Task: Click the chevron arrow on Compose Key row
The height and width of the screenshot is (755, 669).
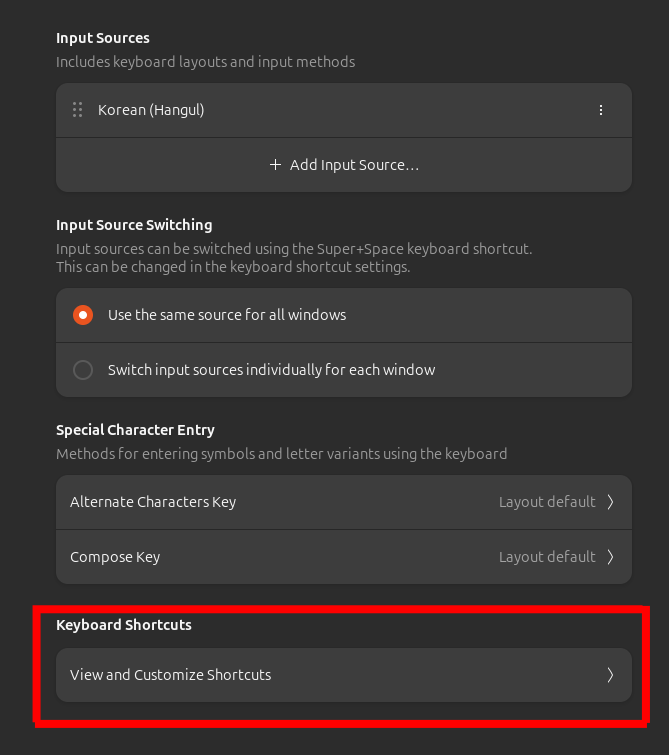Action: (x=610, y=557)
